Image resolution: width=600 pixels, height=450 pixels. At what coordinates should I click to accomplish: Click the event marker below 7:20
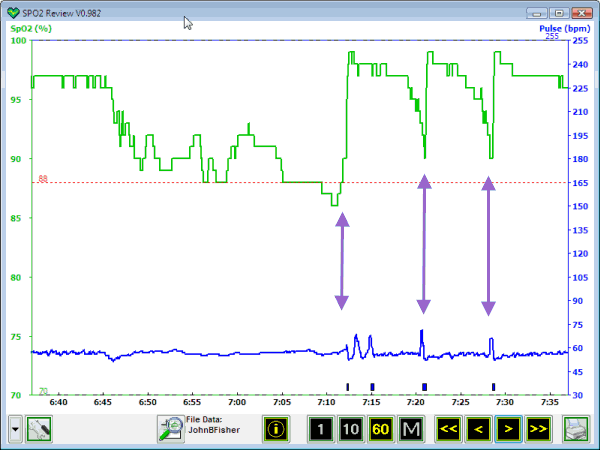point(424,386)
